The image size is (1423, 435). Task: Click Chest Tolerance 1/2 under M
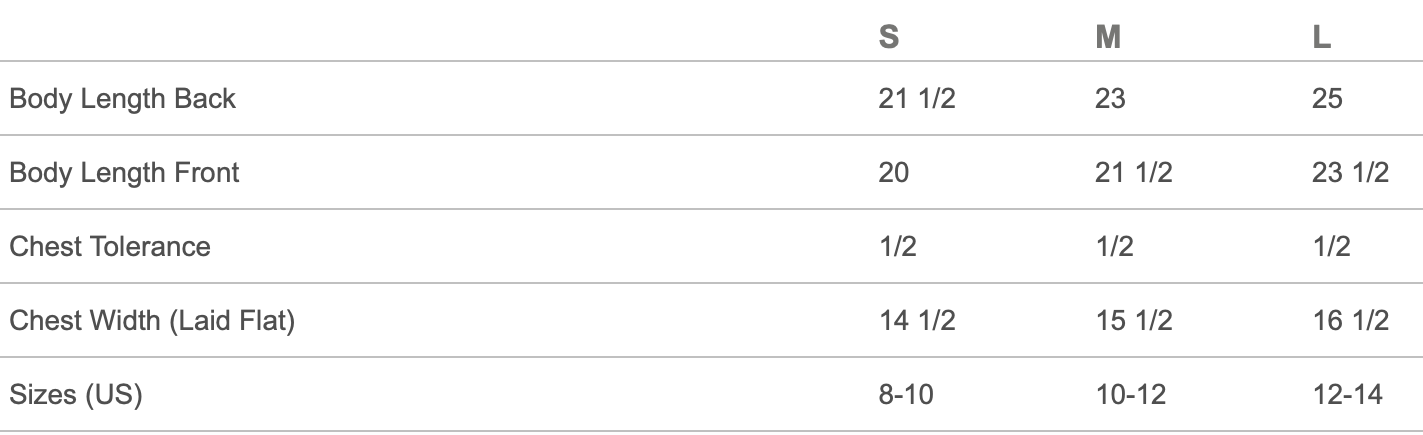(x=1115, y=246)
